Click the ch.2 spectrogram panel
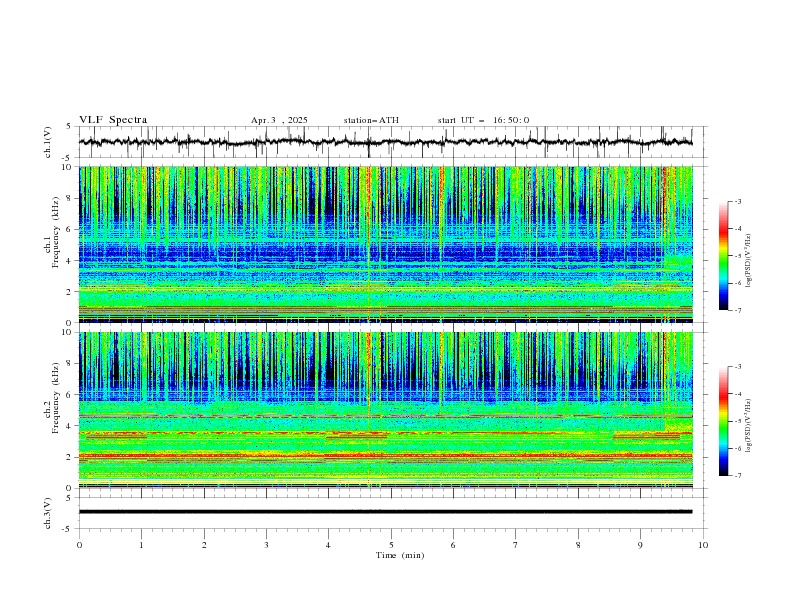792x612 pixels. (386, 410)
